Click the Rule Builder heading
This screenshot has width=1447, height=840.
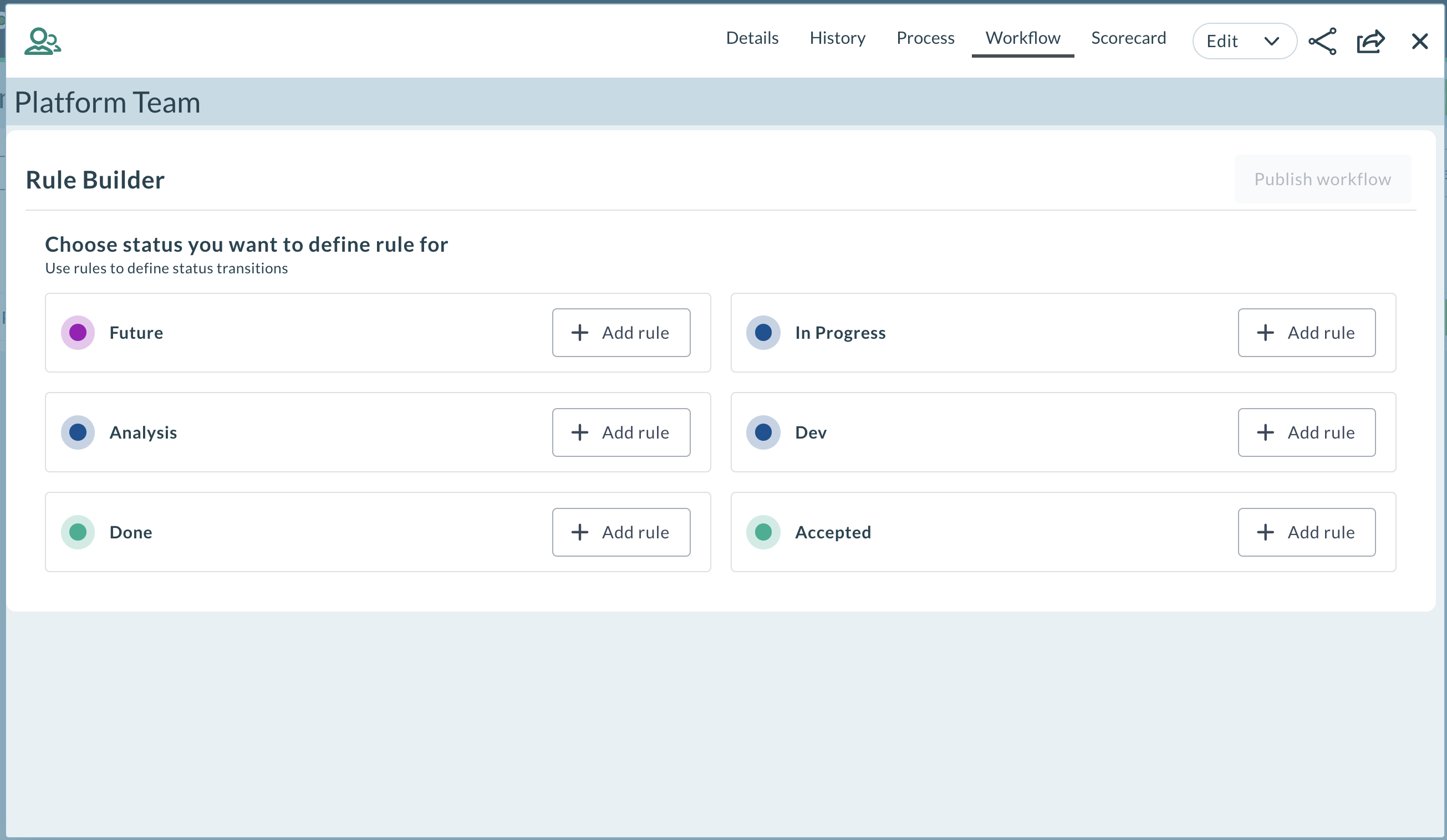tap(95, 180)
